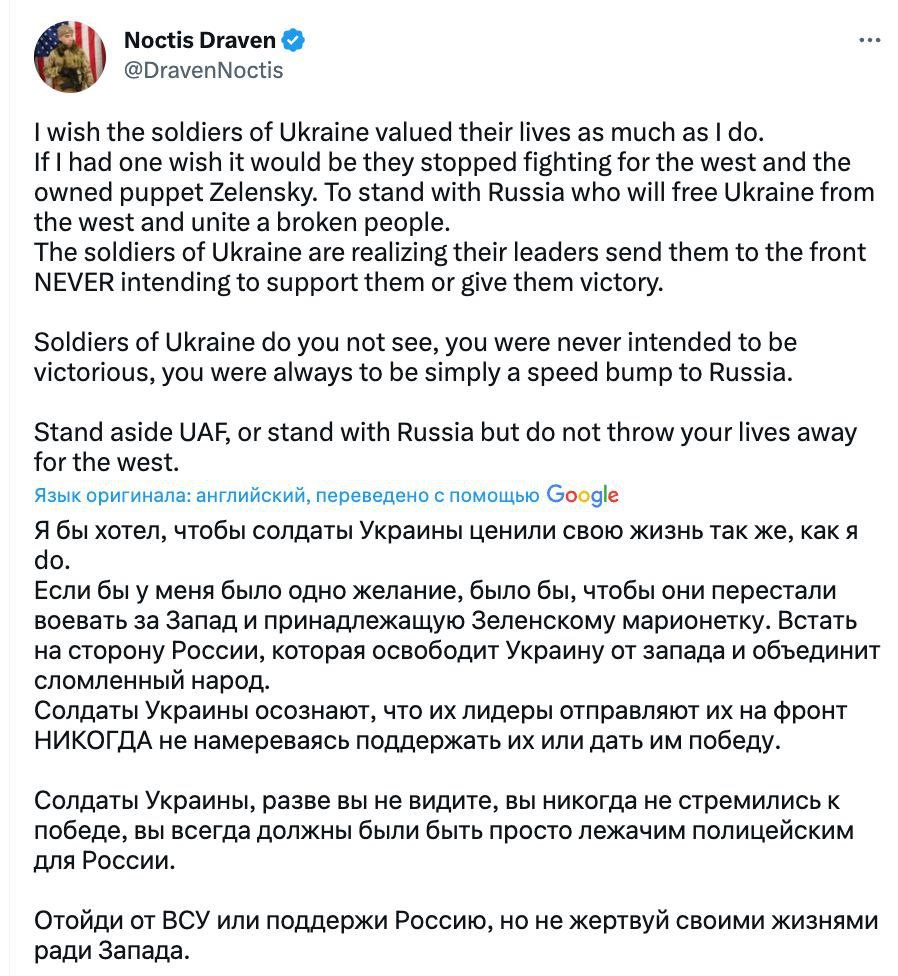Open the Noctis Draven display name
This screenshot has width=898, height=976.
click(200, 40)
